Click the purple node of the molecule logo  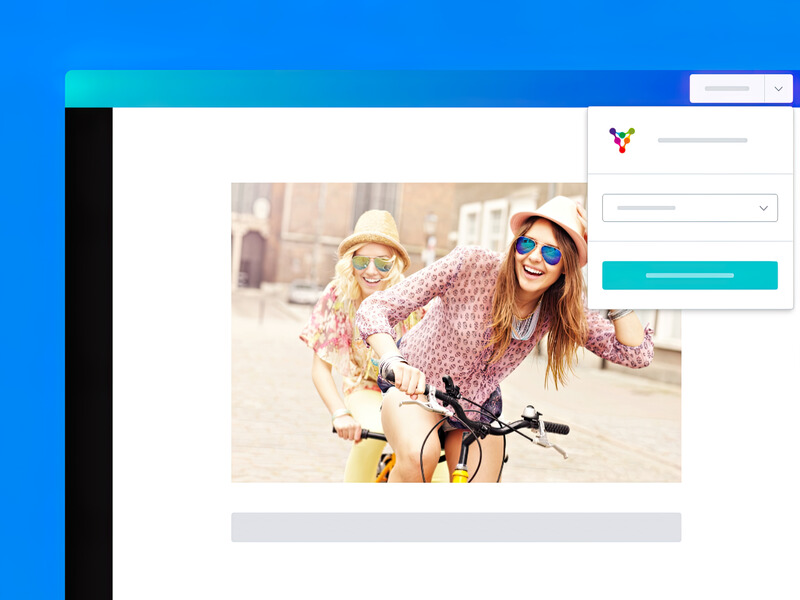point(612,130)
